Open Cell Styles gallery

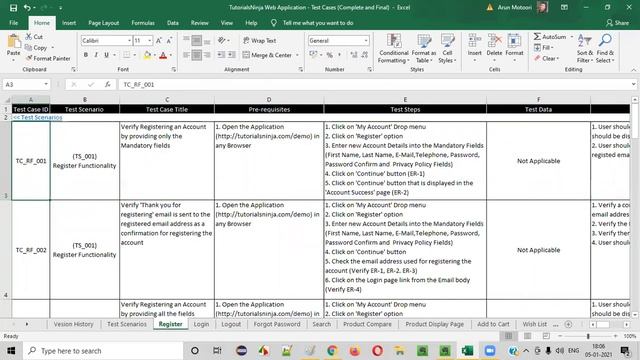(447, 49)
